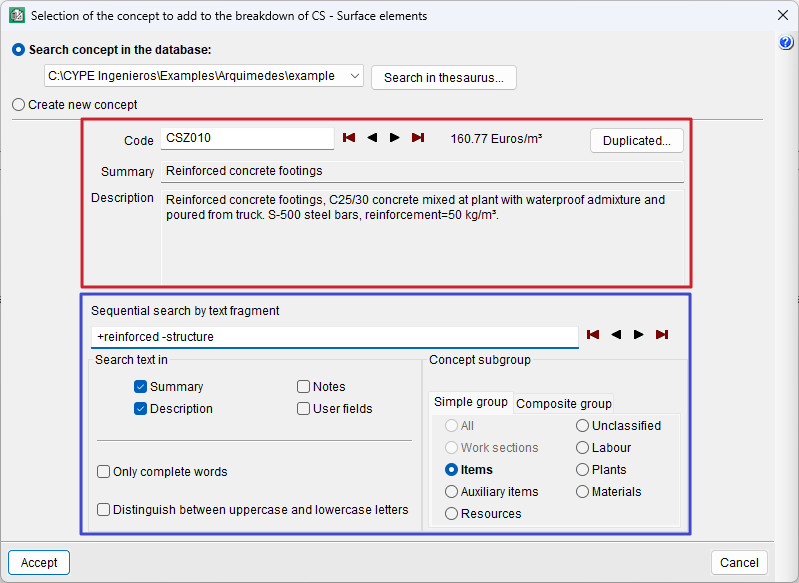Viewport: 799px width, 583px height.
Task: Enable Only complete words option
Action: click(104, 472)
